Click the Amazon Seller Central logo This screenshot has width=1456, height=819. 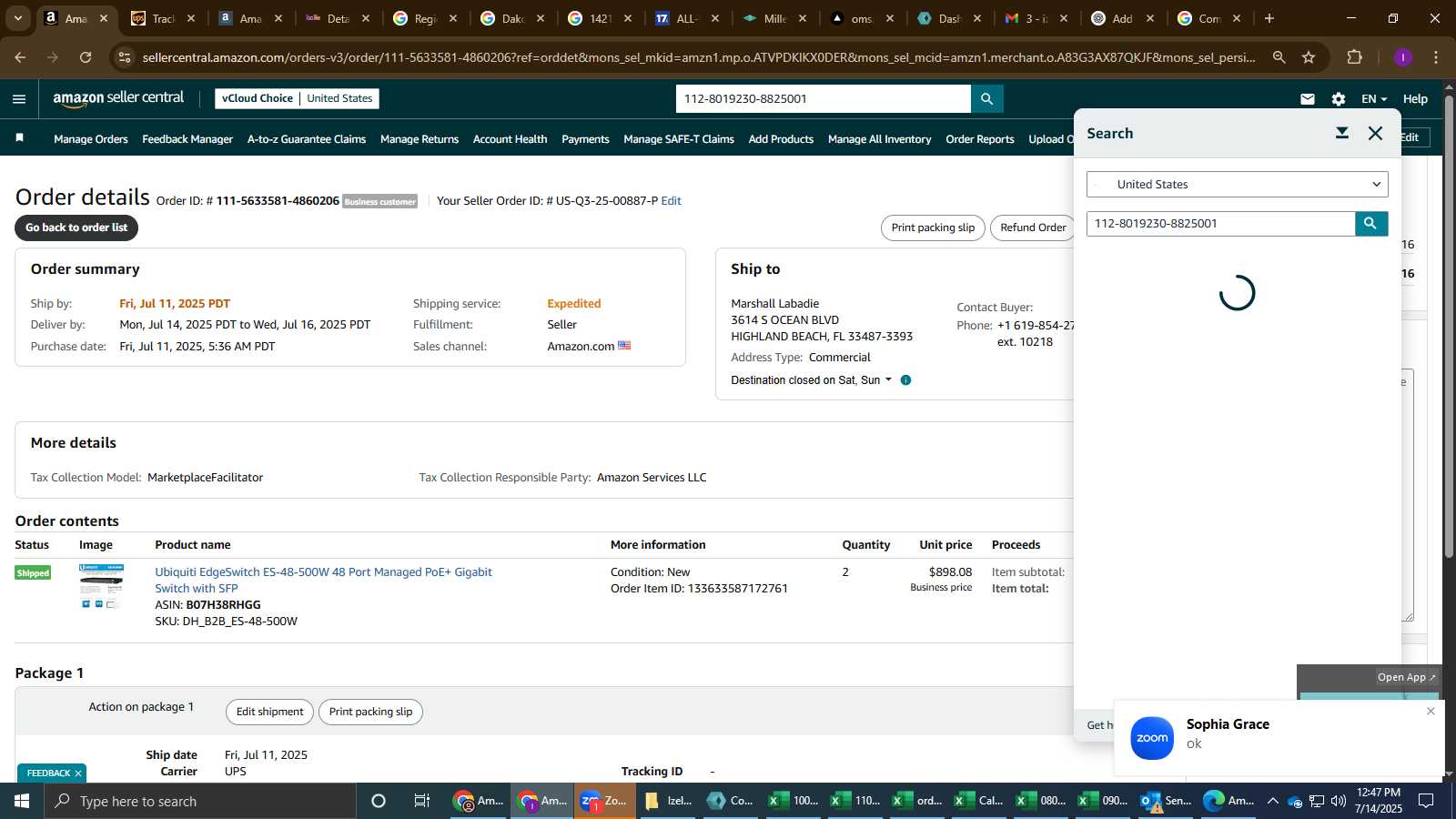click(118, 98)
